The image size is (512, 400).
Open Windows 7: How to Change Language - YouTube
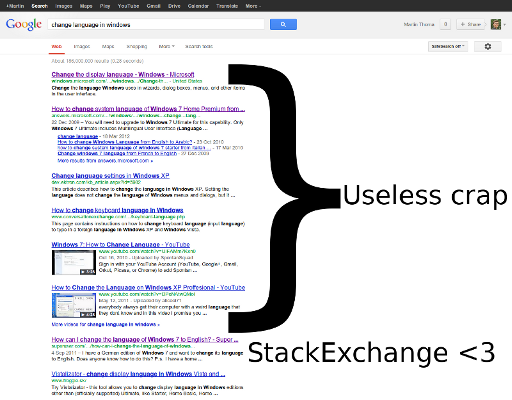pos(121,244)
